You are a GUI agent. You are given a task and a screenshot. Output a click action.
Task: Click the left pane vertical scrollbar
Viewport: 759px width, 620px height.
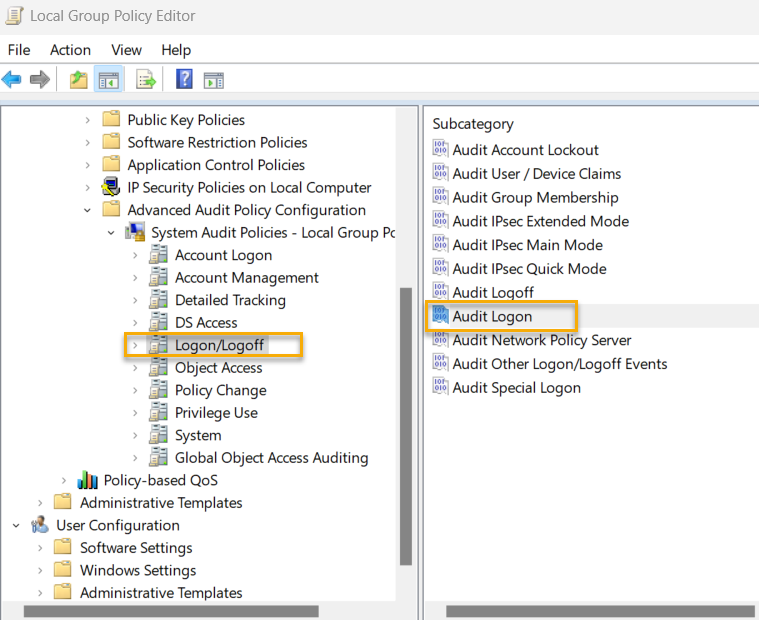click(x=406, y=430)
